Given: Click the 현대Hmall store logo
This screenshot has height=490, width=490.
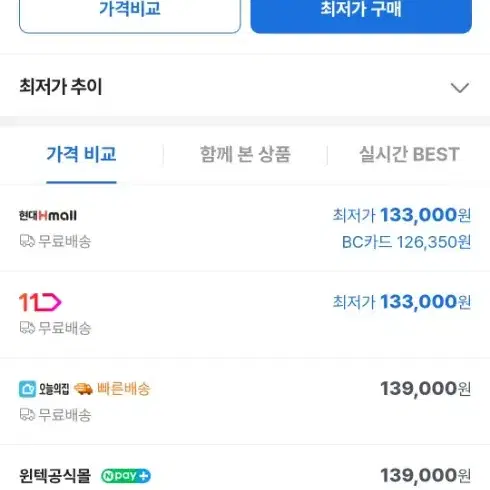Looking at the screenshot, I should [x=48, y=216].
